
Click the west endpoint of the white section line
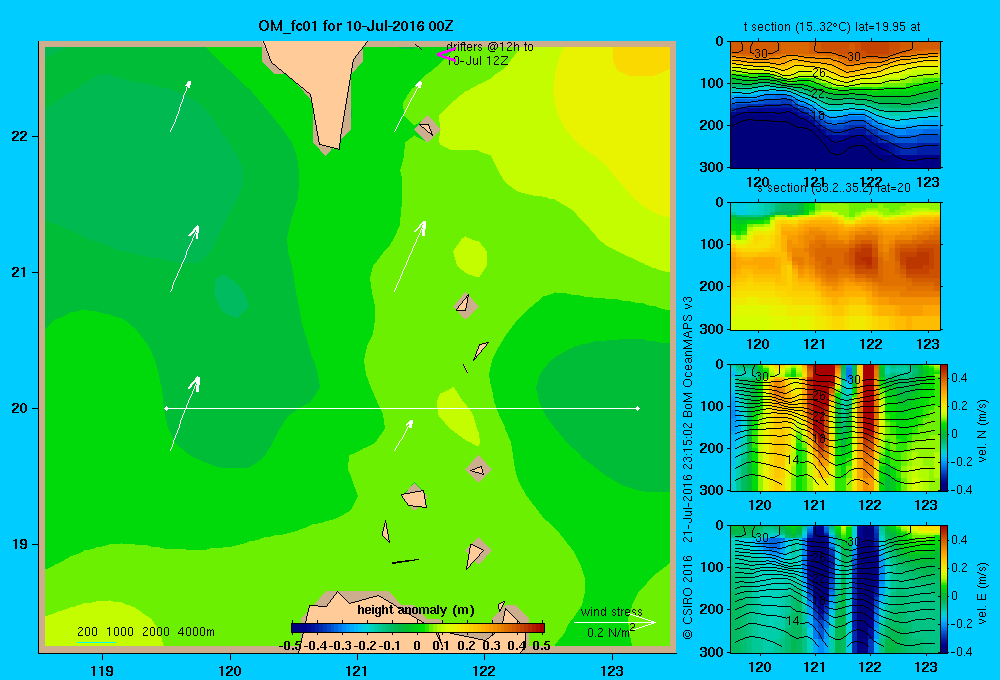click(x=166, y=408)
